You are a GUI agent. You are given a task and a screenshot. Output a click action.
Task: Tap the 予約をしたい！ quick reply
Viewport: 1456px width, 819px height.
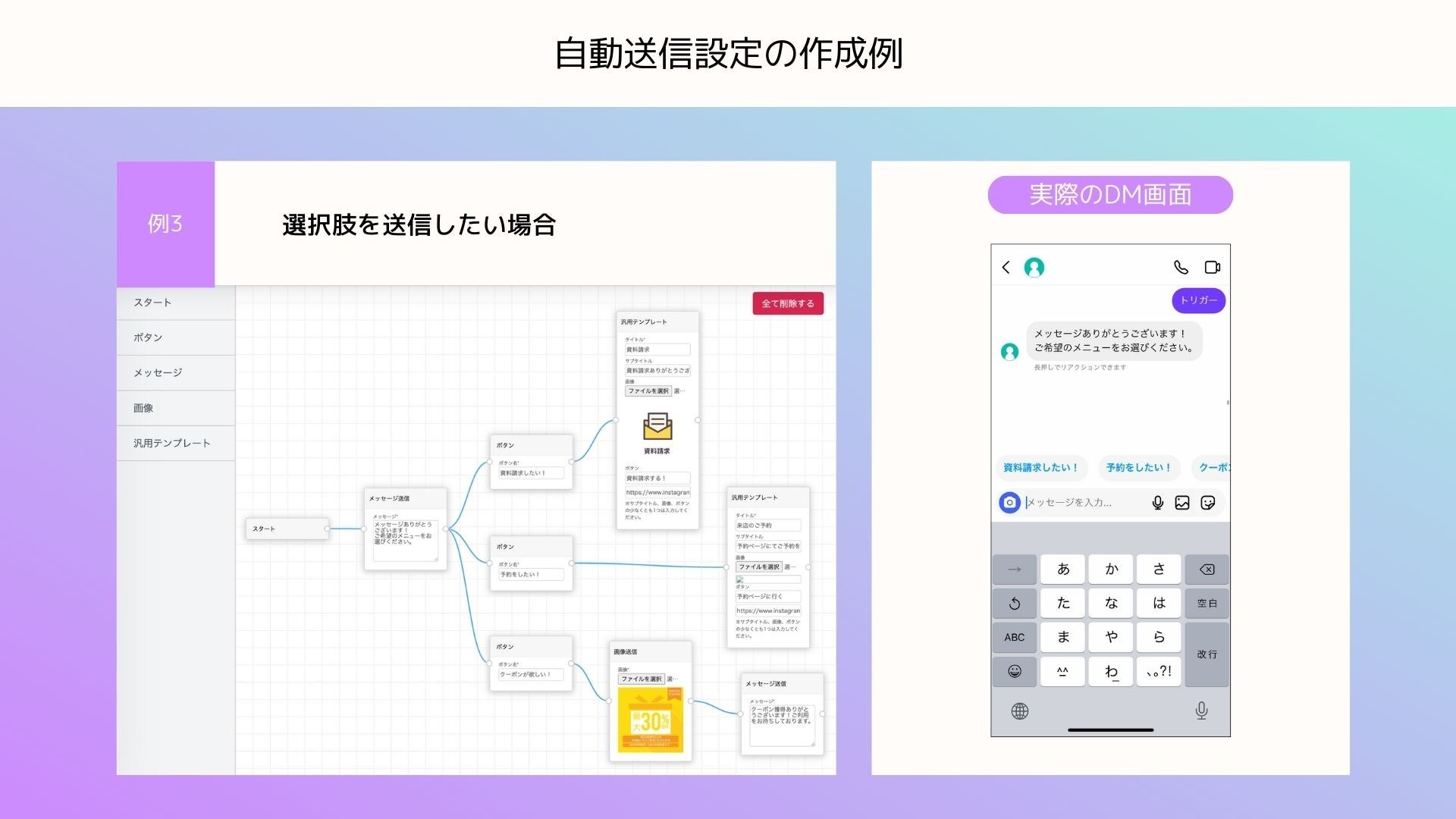1137,468
